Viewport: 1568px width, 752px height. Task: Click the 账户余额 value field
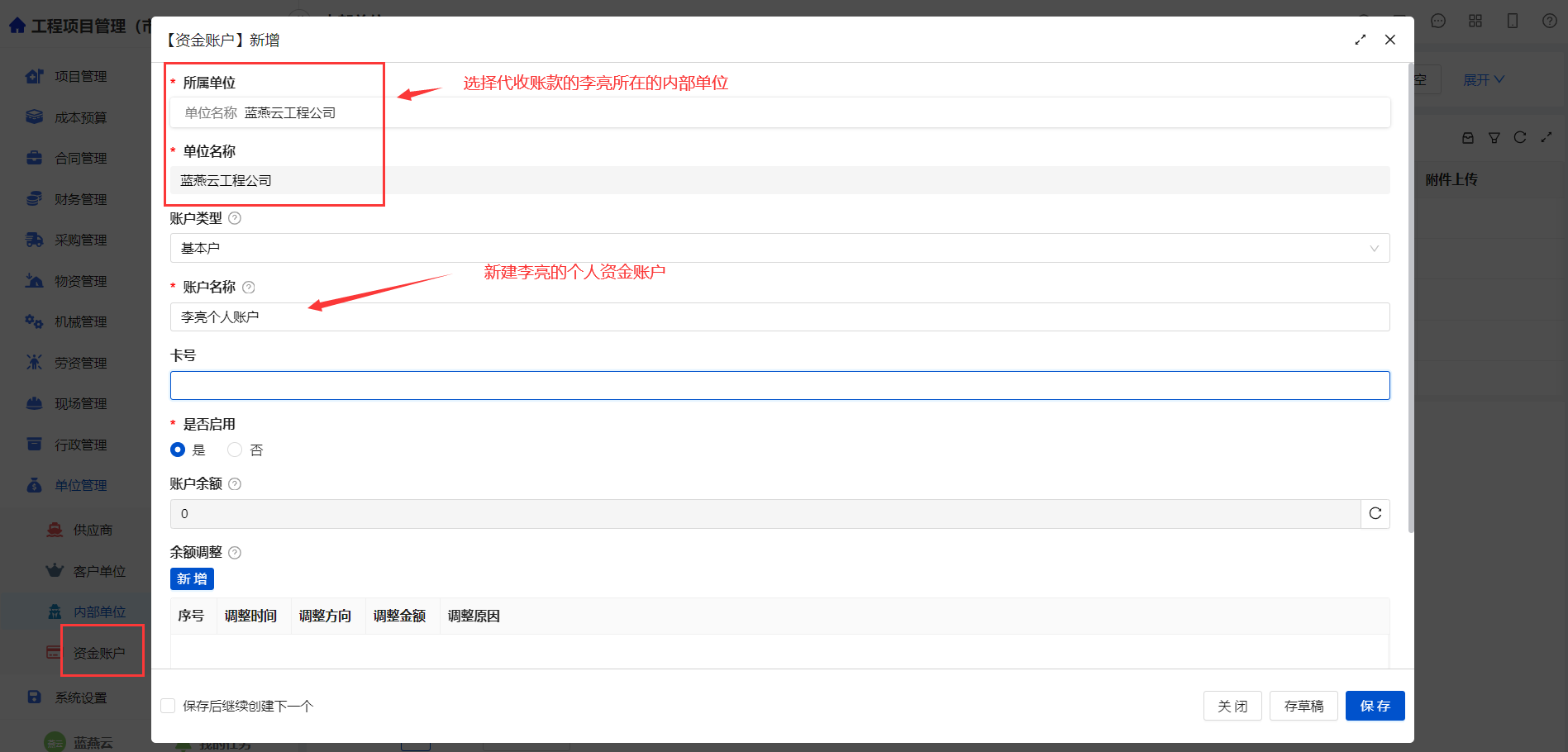[765, 514]
